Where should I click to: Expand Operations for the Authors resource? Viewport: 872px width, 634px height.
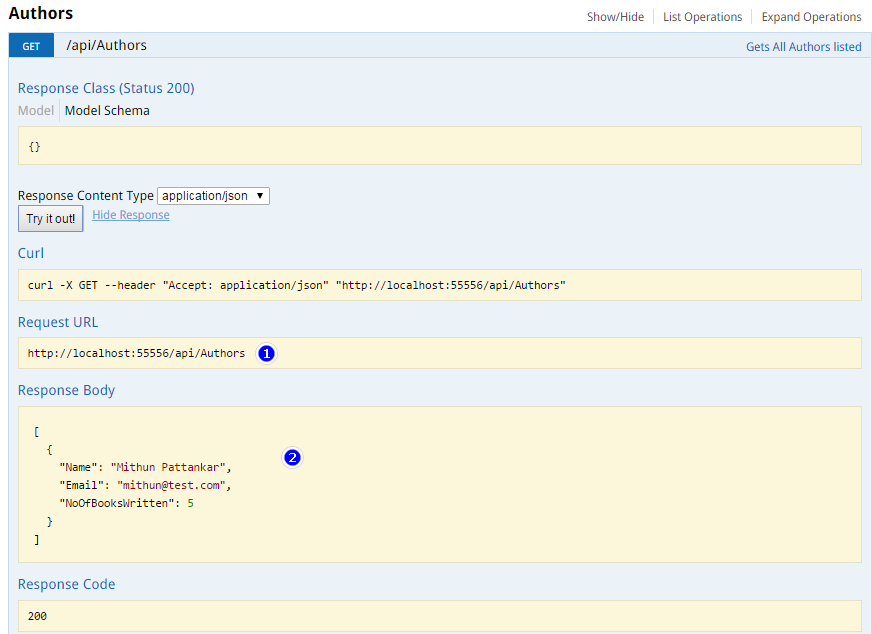[x=811, y=17]
